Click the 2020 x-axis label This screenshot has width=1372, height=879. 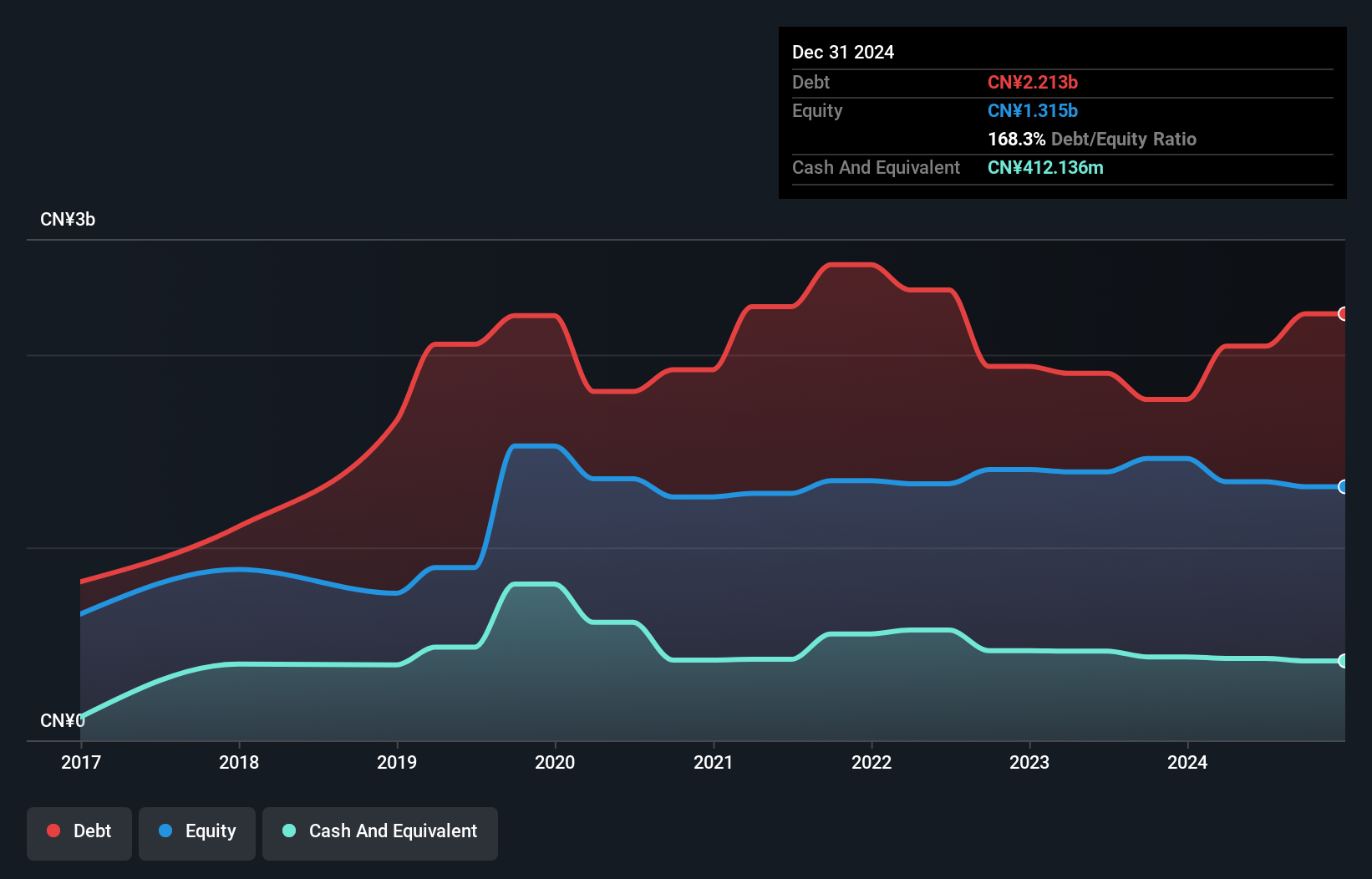tap(555, 762)
